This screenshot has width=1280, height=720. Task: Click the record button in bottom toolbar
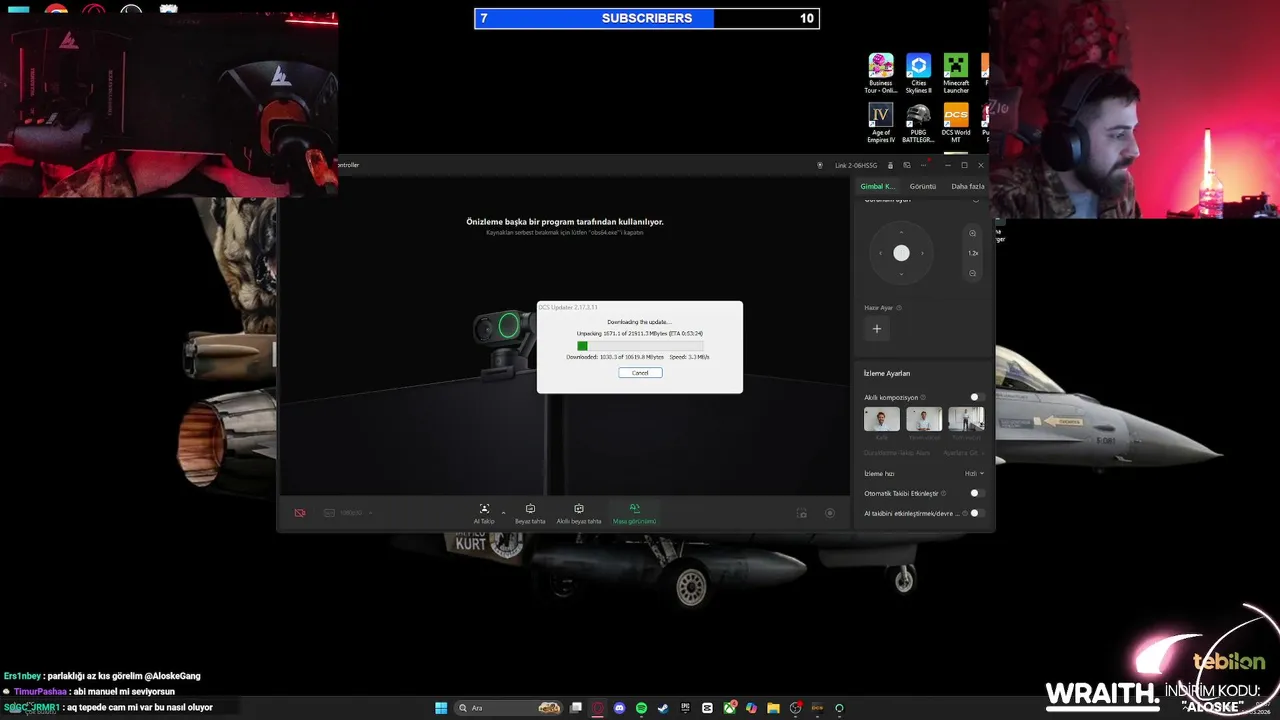click(829, 513)
